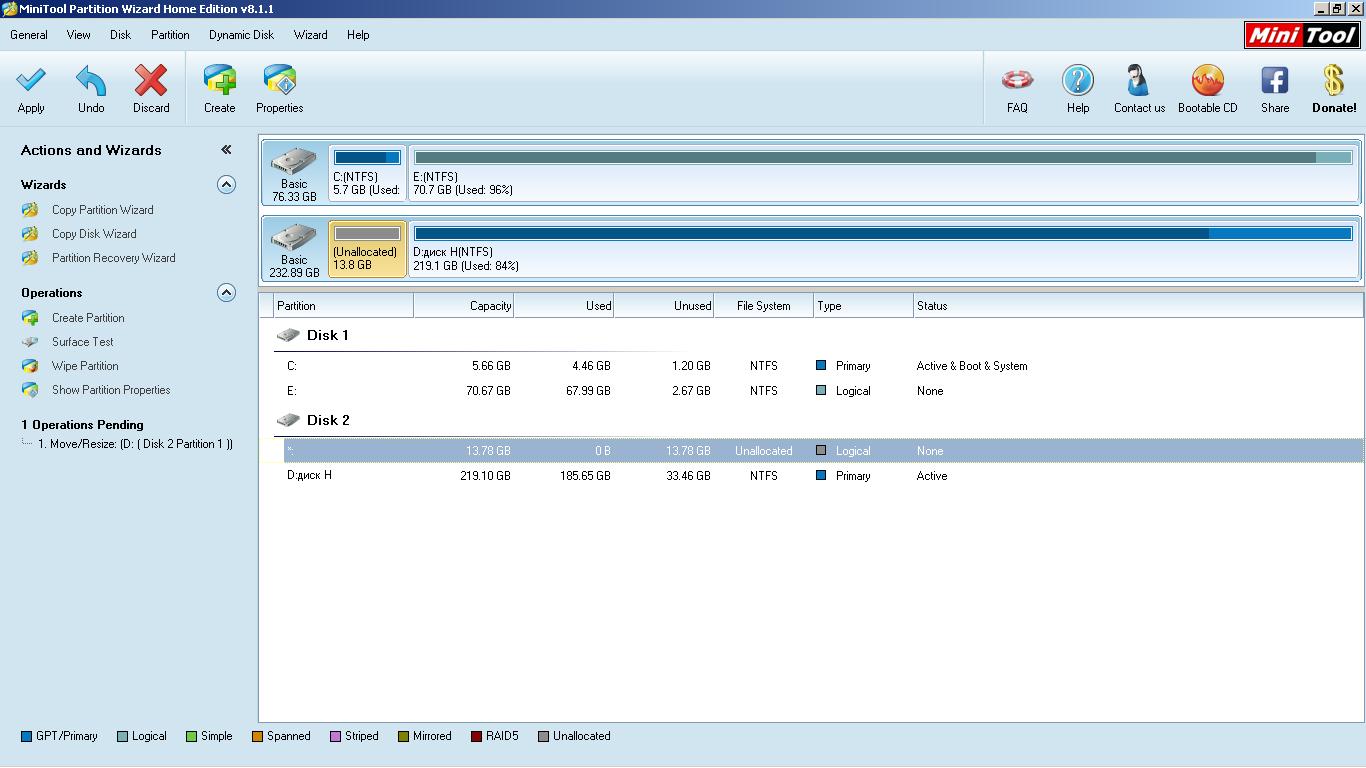Viewport: 1366px width, 768px height.
Task: Click the MiniTool logo
Action: pos(1302,35)
